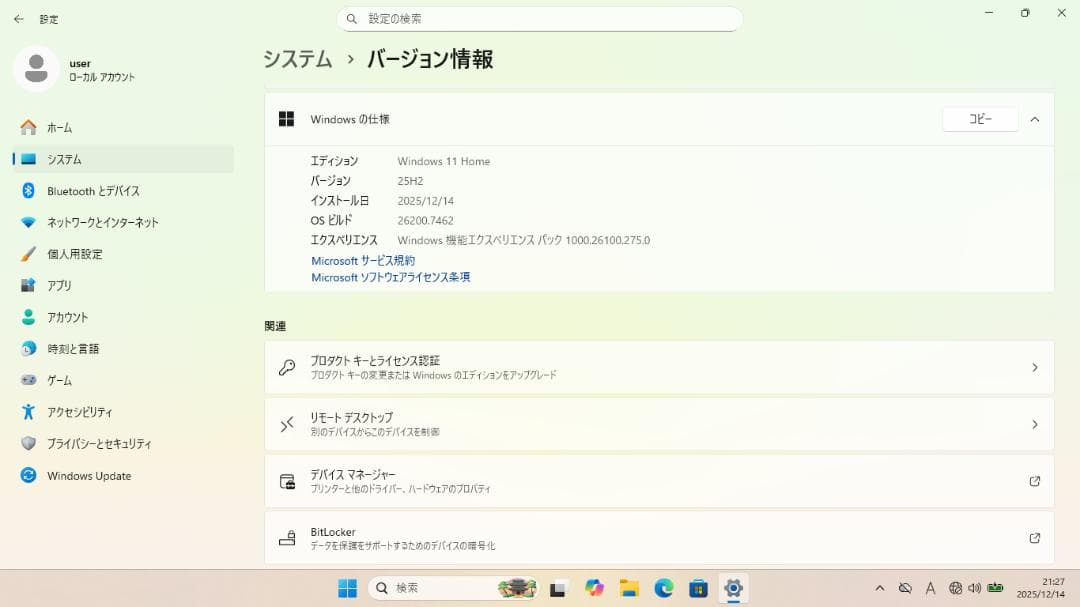The height and width of the screenshot is (607, 1080).
Task: Select Windows Update in the sidebar
Action: 88,475
